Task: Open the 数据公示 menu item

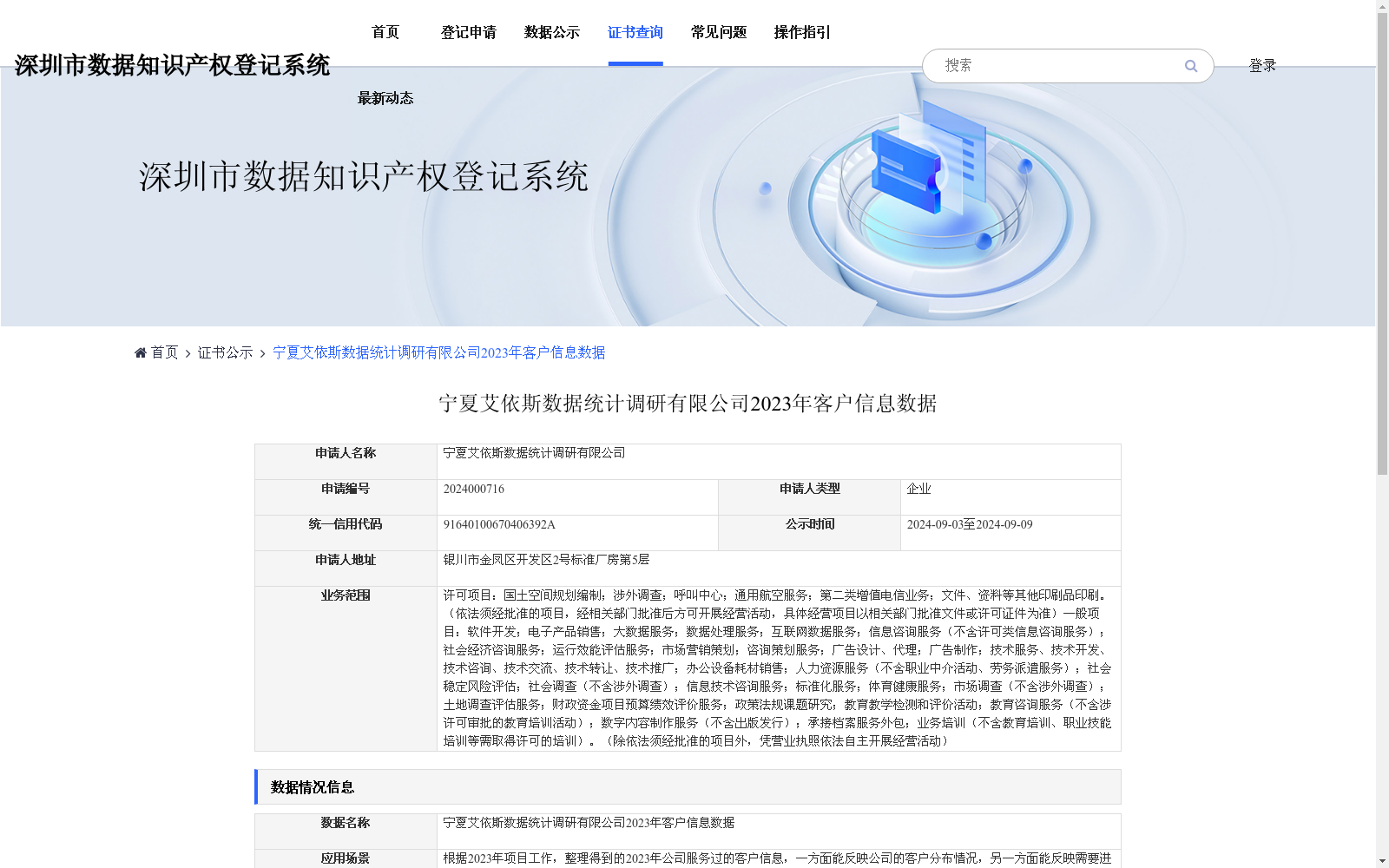Action: pyautogui.click(x=552, y=32)
